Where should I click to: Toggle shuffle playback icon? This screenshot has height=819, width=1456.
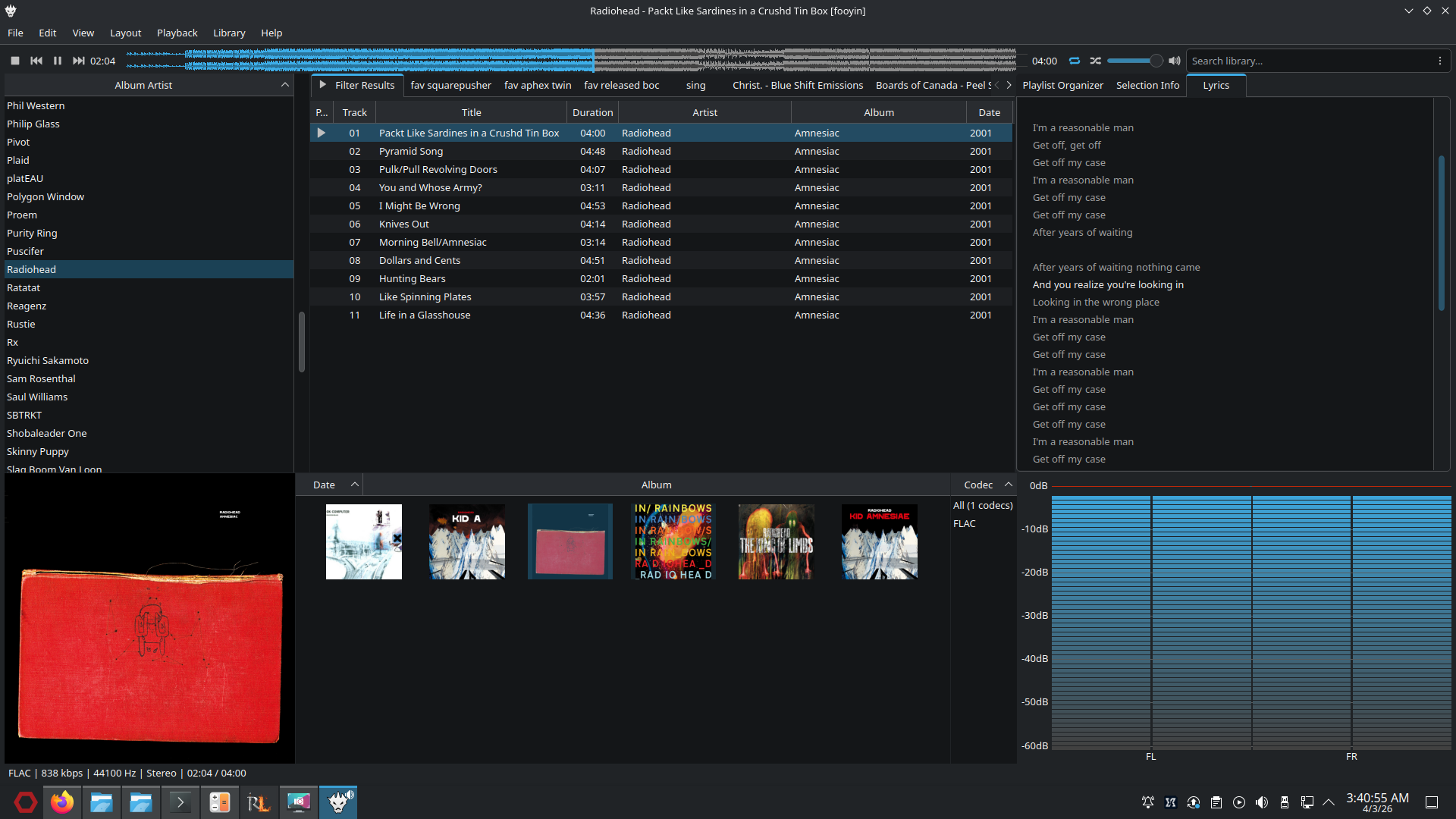click(x=1096, y=61)
